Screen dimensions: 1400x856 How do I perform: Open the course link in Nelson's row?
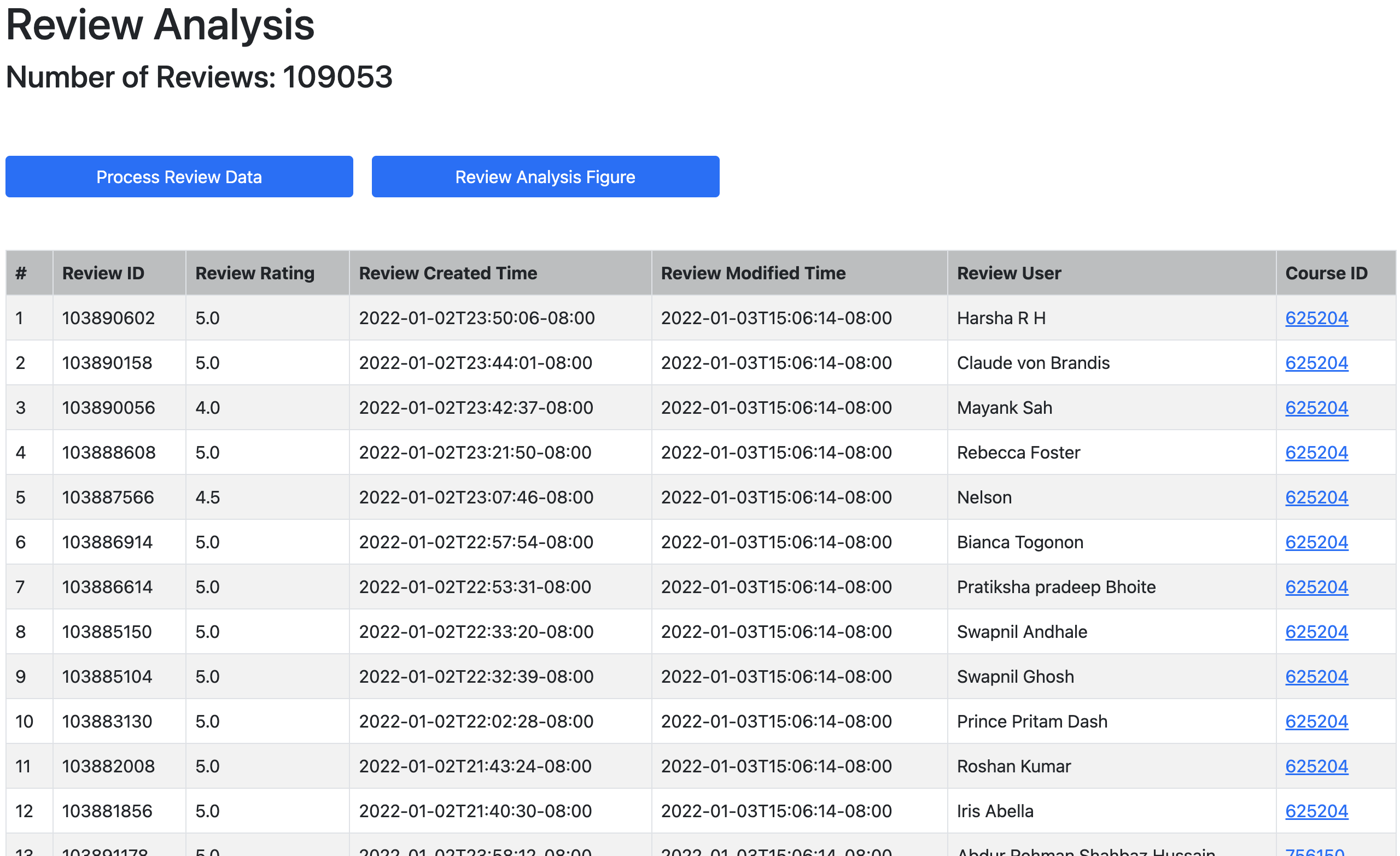[1316, 497]
